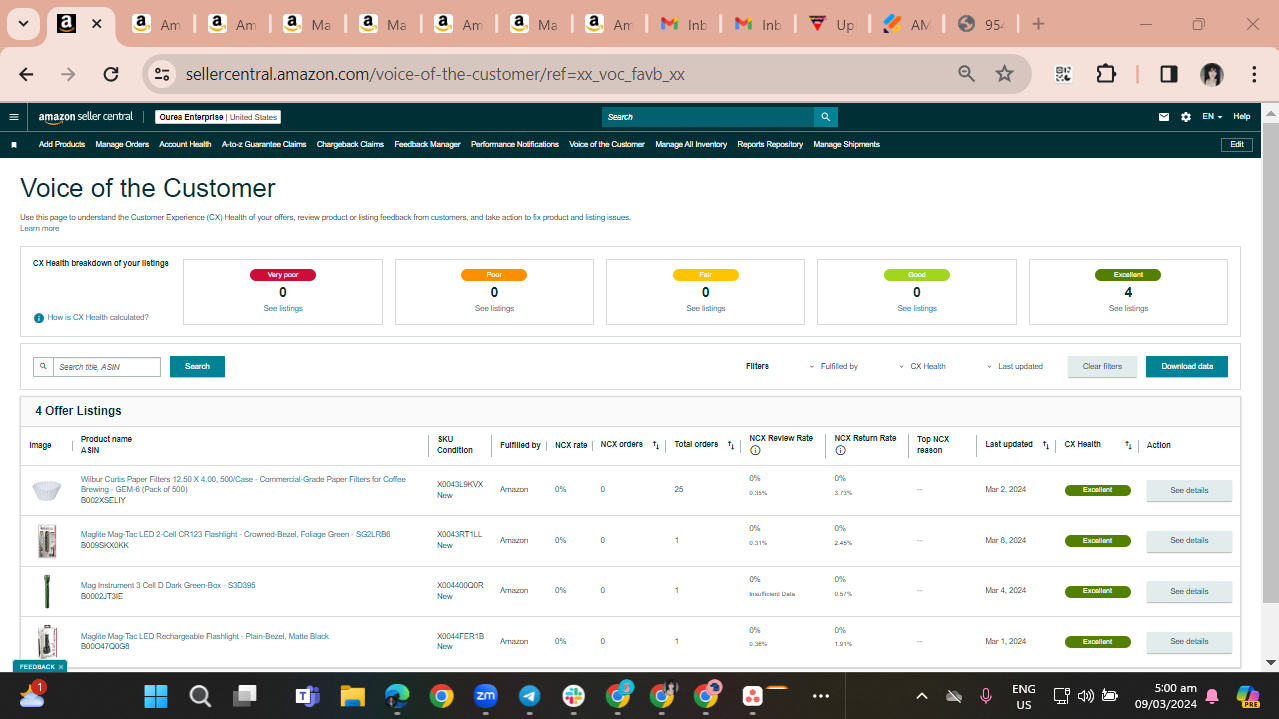Open Zoom from the taskbar
The width and height of the screenshot is (1279, 719).
[x=486, y=695]
